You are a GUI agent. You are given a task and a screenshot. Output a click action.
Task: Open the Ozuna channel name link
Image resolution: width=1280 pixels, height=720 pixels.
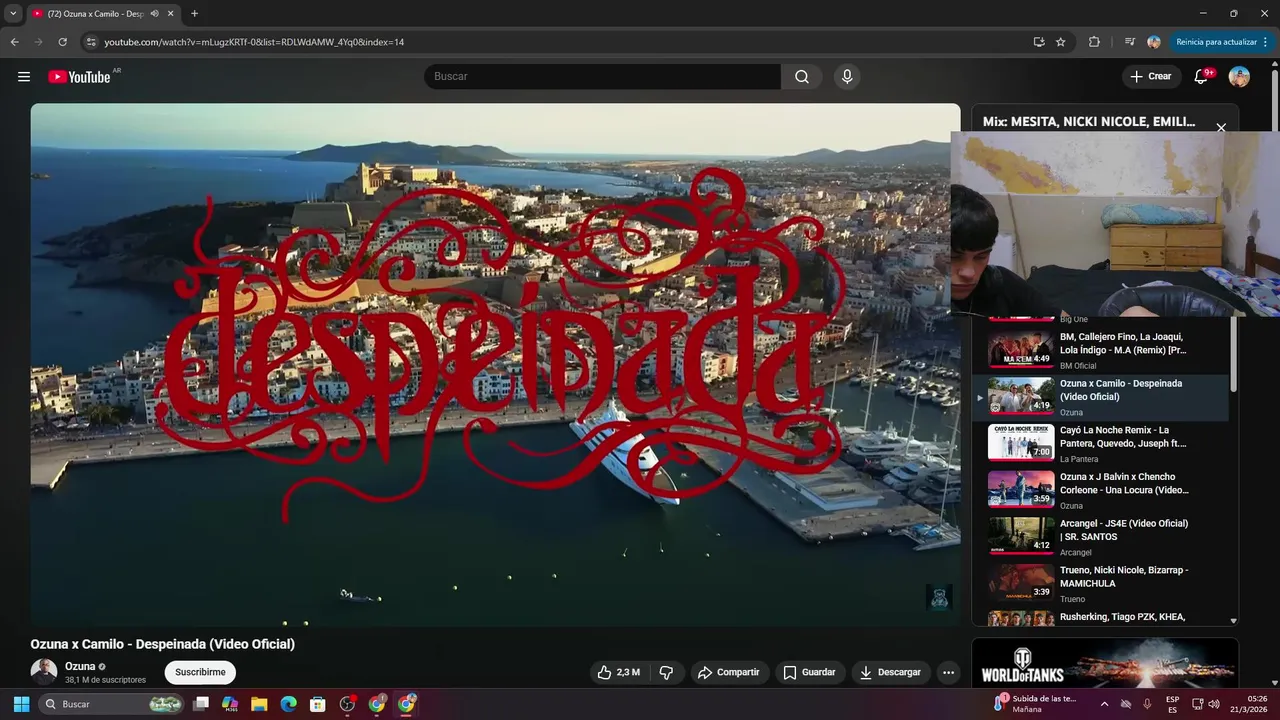click(80, 666)
